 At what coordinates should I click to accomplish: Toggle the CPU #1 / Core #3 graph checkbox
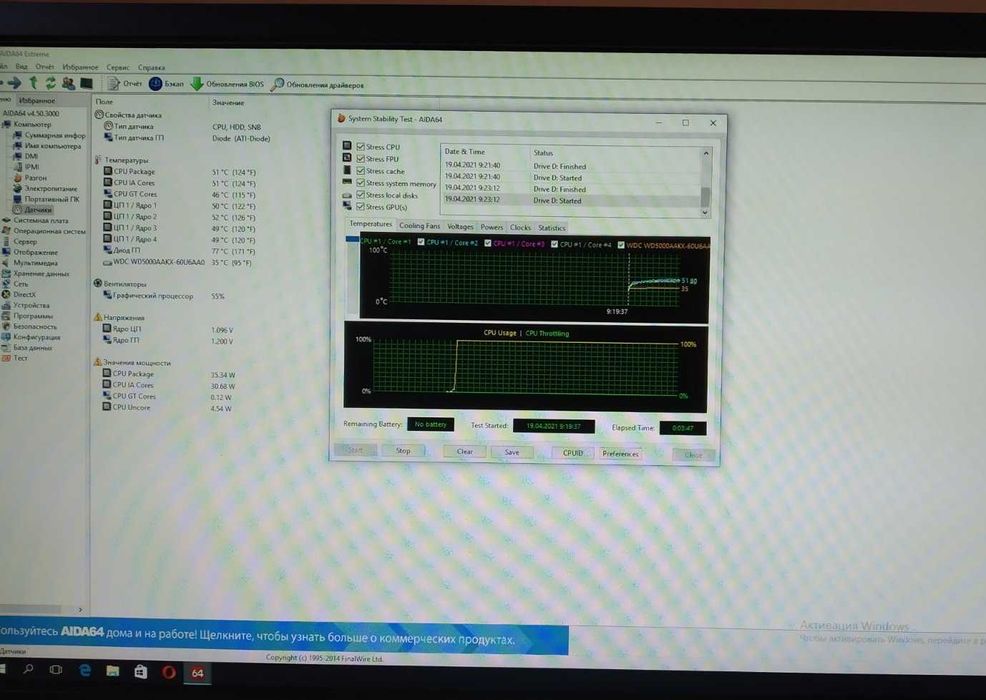(x=488, y=243)
